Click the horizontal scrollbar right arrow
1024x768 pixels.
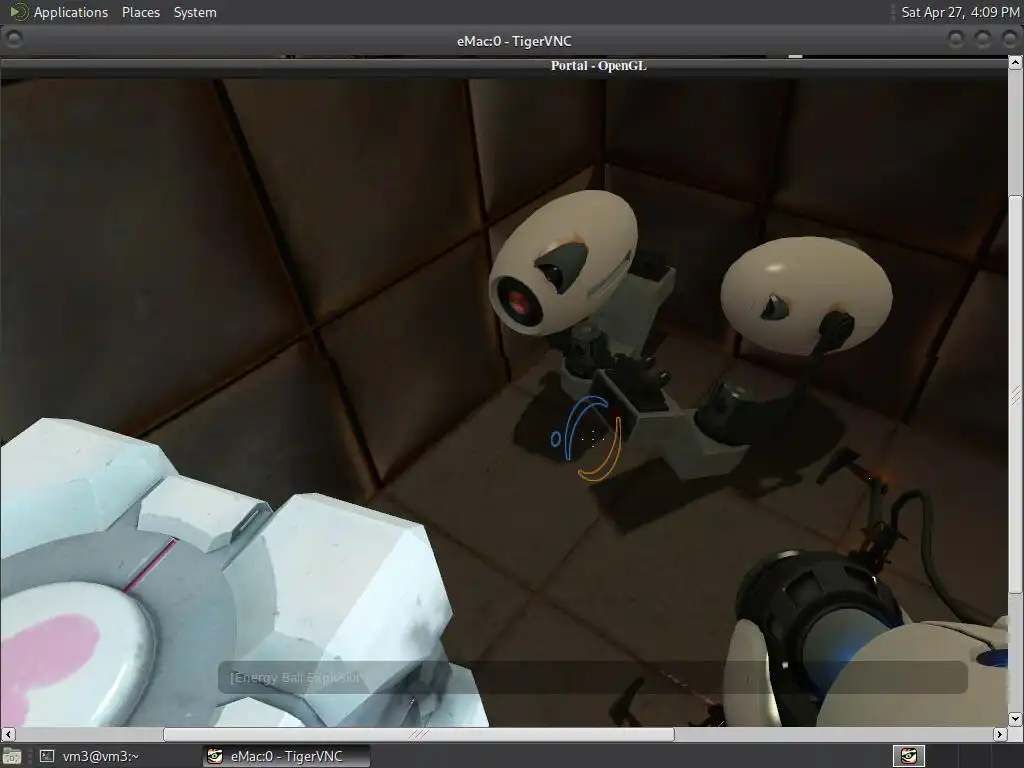(x=1000, y=734)
